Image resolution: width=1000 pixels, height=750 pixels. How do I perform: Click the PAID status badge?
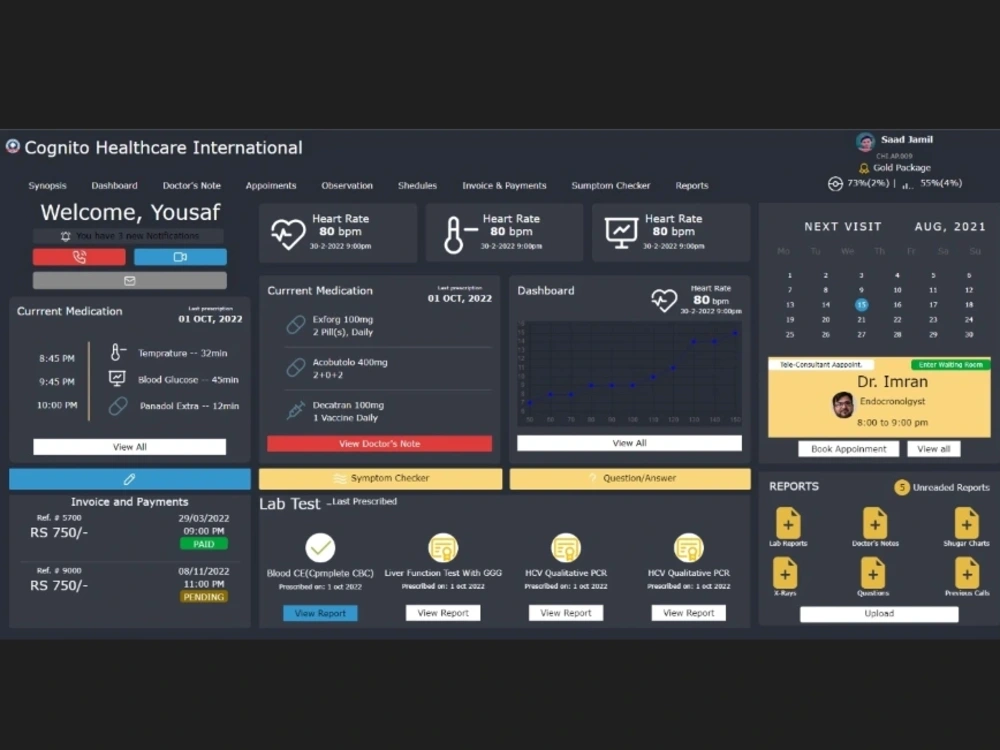point(203,544)
